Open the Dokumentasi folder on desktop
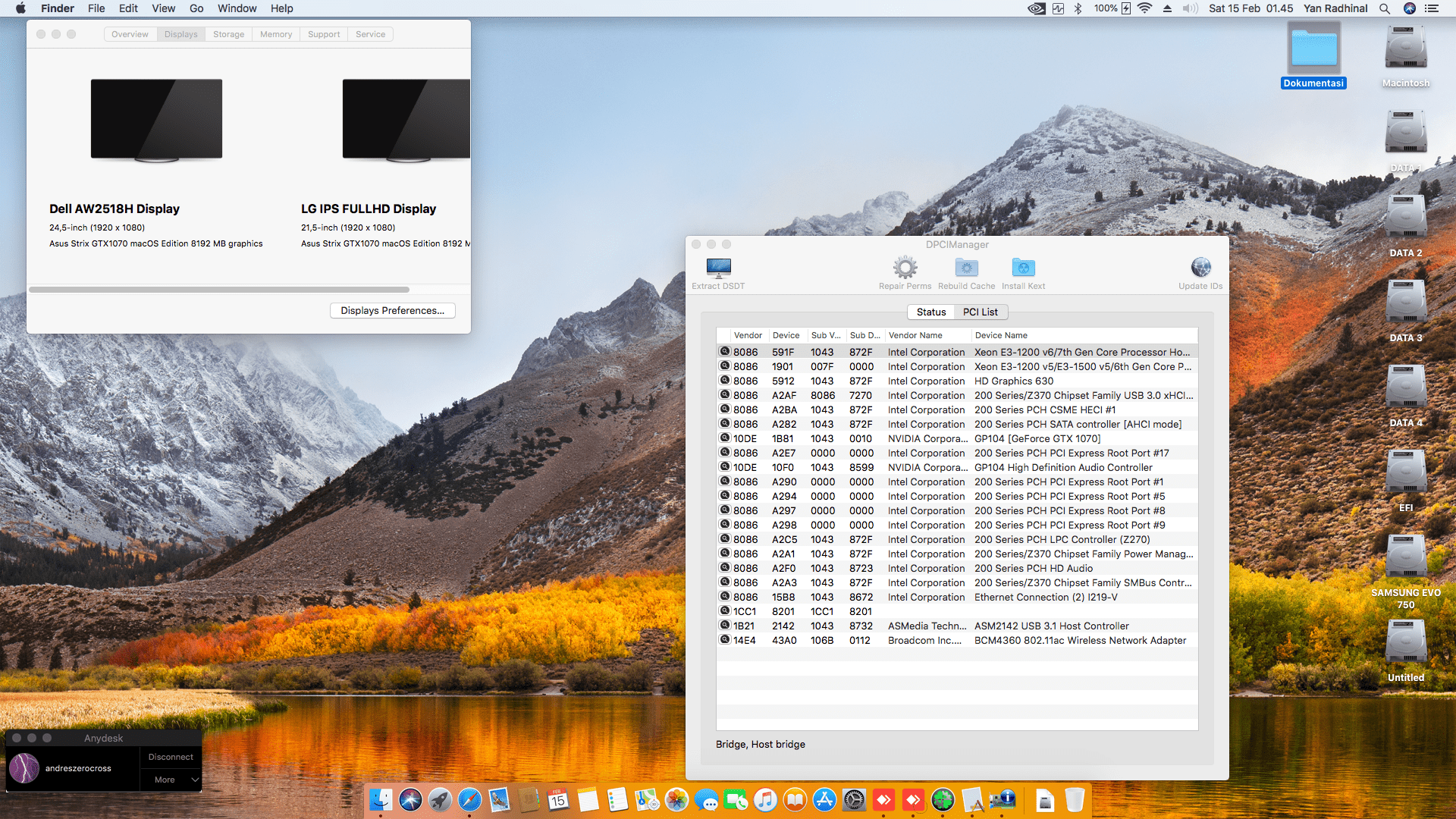The height and width of the screenshot is (819, 1456). click(x=1313, y=49)
